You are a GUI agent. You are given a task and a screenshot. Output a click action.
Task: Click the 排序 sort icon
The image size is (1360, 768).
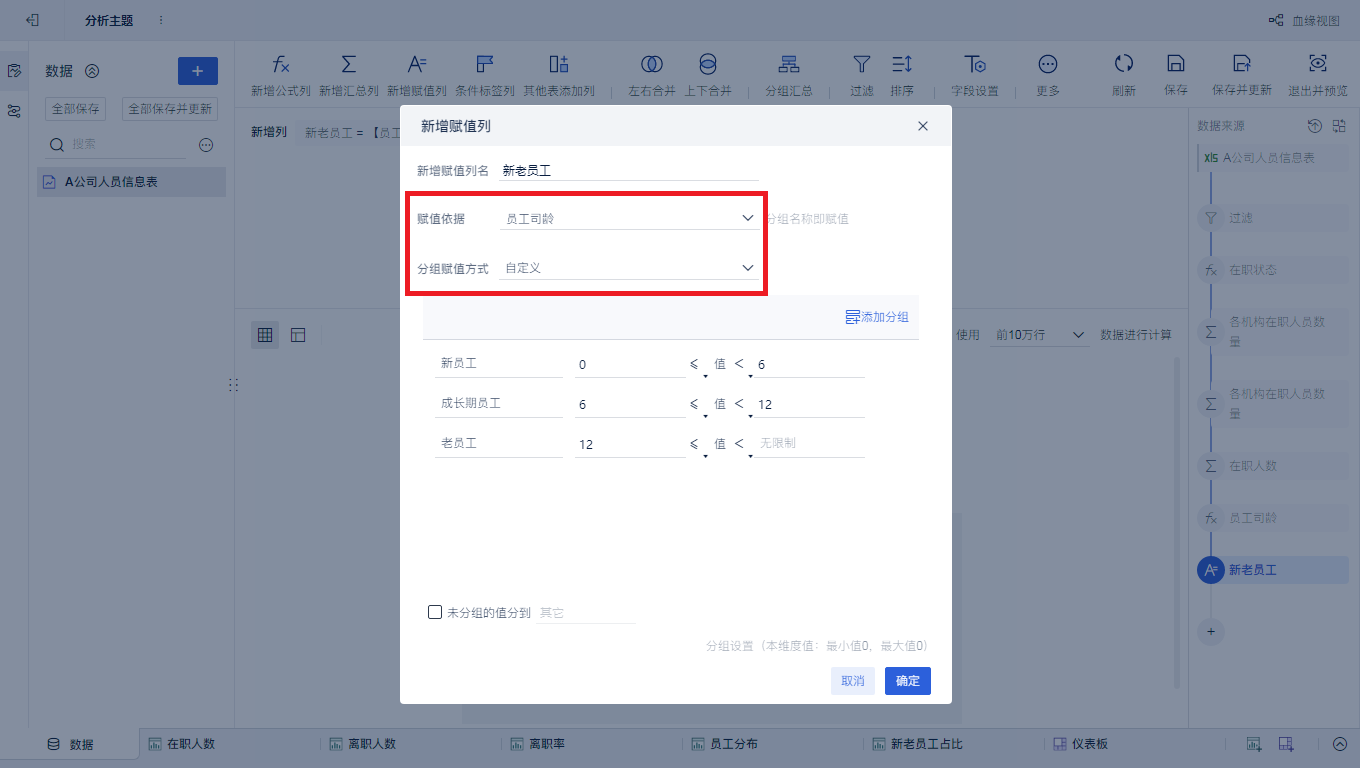[902, 64]
